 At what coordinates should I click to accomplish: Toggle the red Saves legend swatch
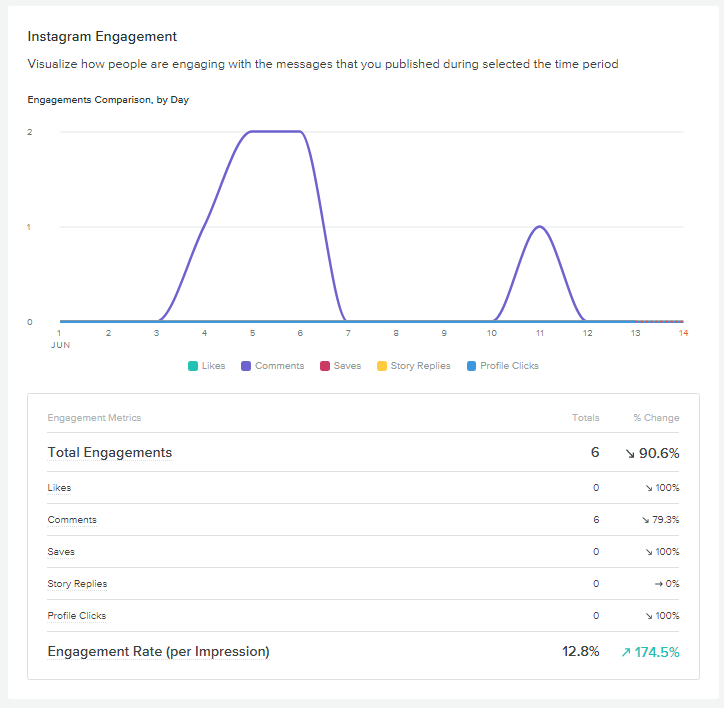pos(325,366)
